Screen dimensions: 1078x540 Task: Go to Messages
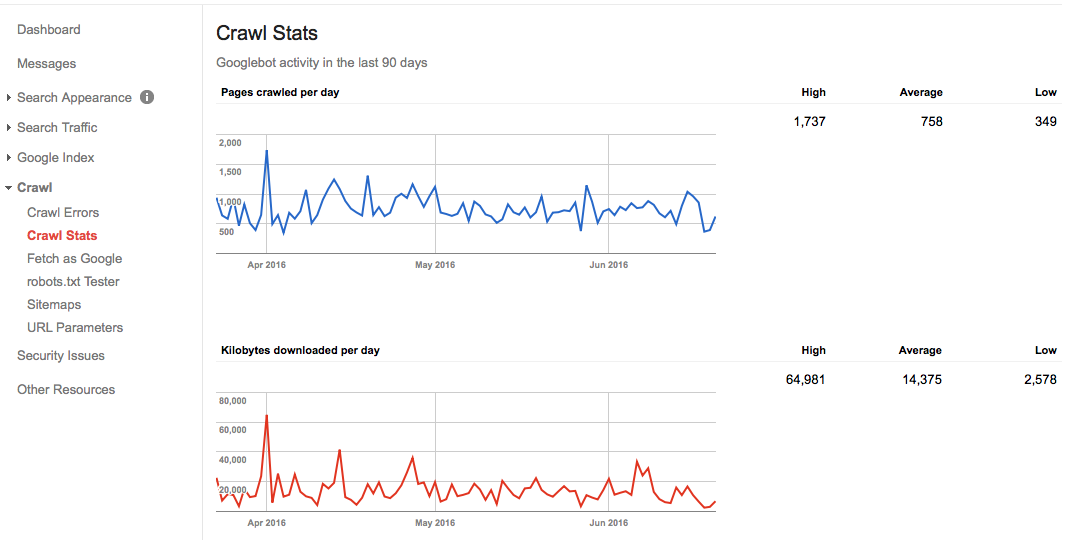pos(47,64)
